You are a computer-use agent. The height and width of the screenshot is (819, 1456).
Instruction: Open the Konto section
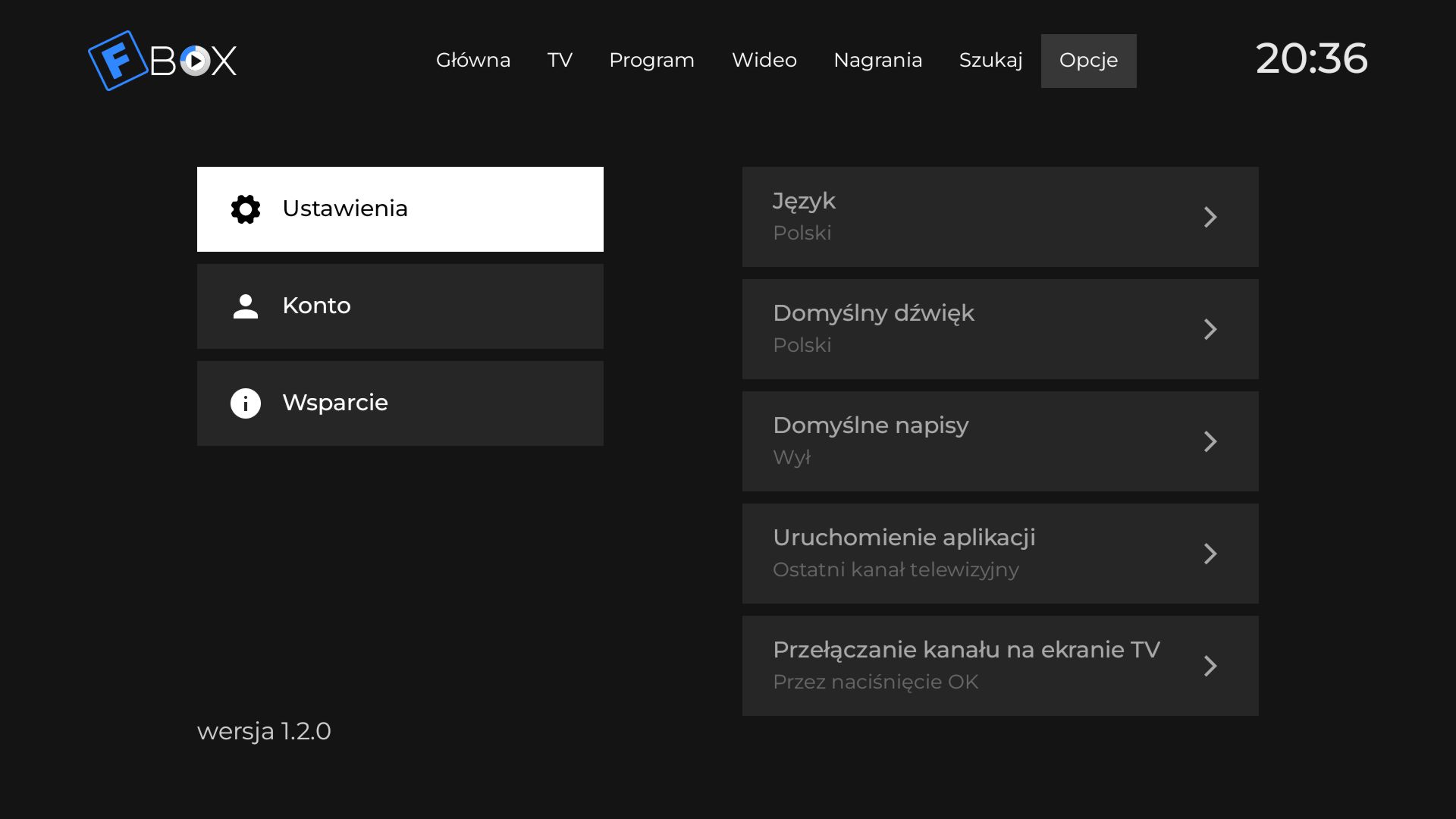click(400, 306)
